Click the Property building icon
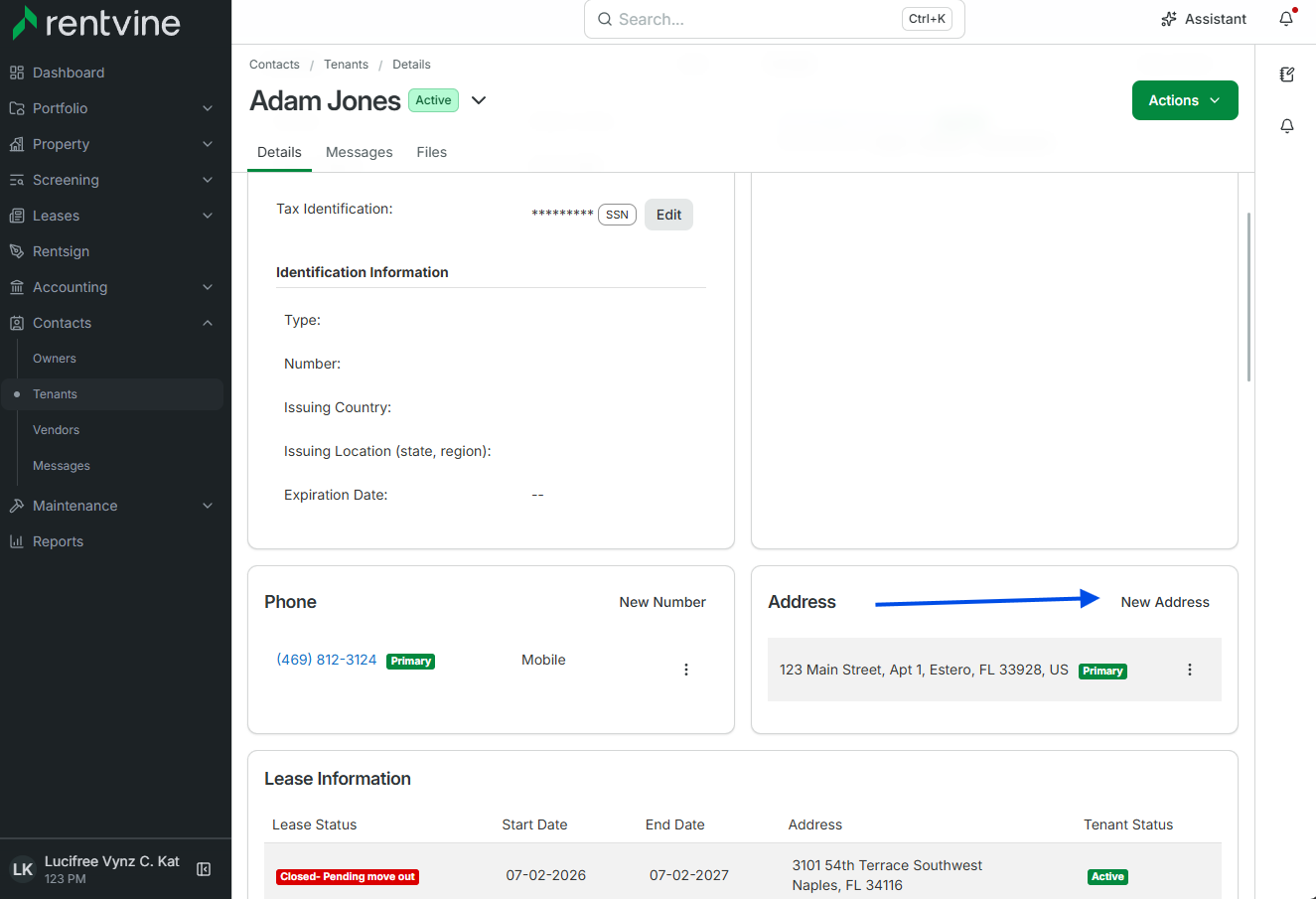This screenshot has width=1316, height=899. [x=17, y=144]
